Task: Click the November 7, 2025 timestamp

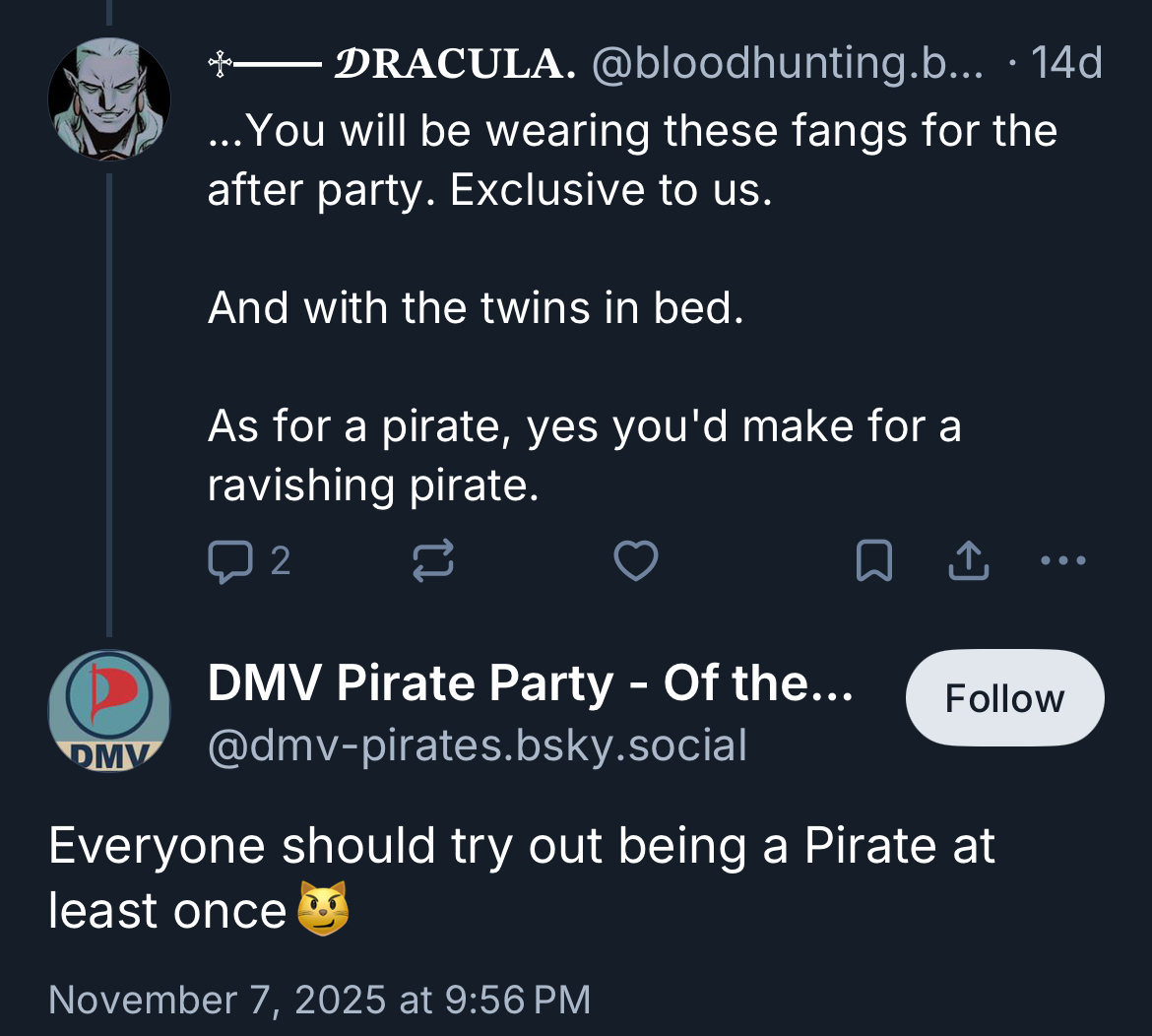Action: click(x=319, y=1000)
